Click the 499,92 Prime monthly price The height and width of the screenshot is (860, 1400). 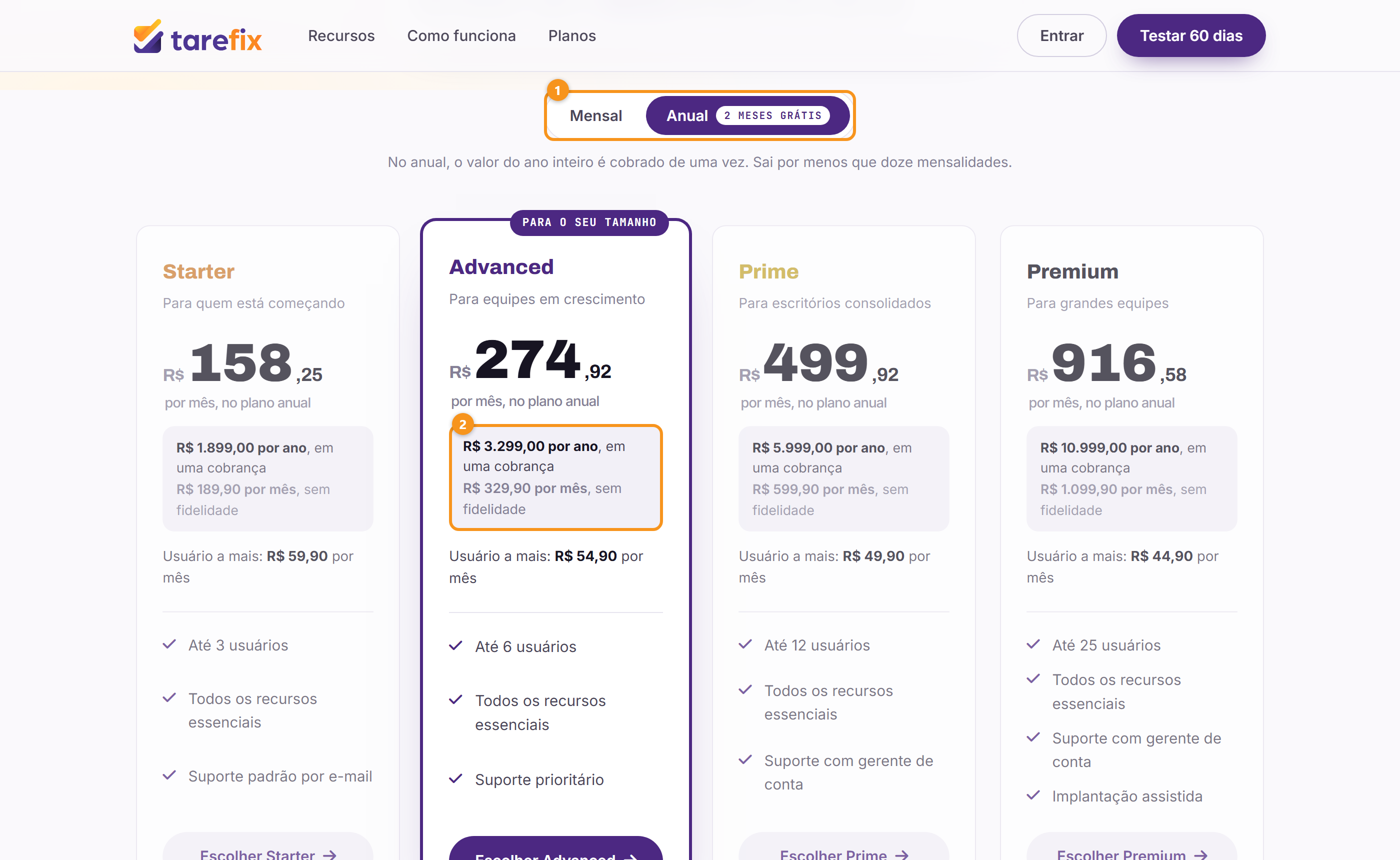[819, 363]
